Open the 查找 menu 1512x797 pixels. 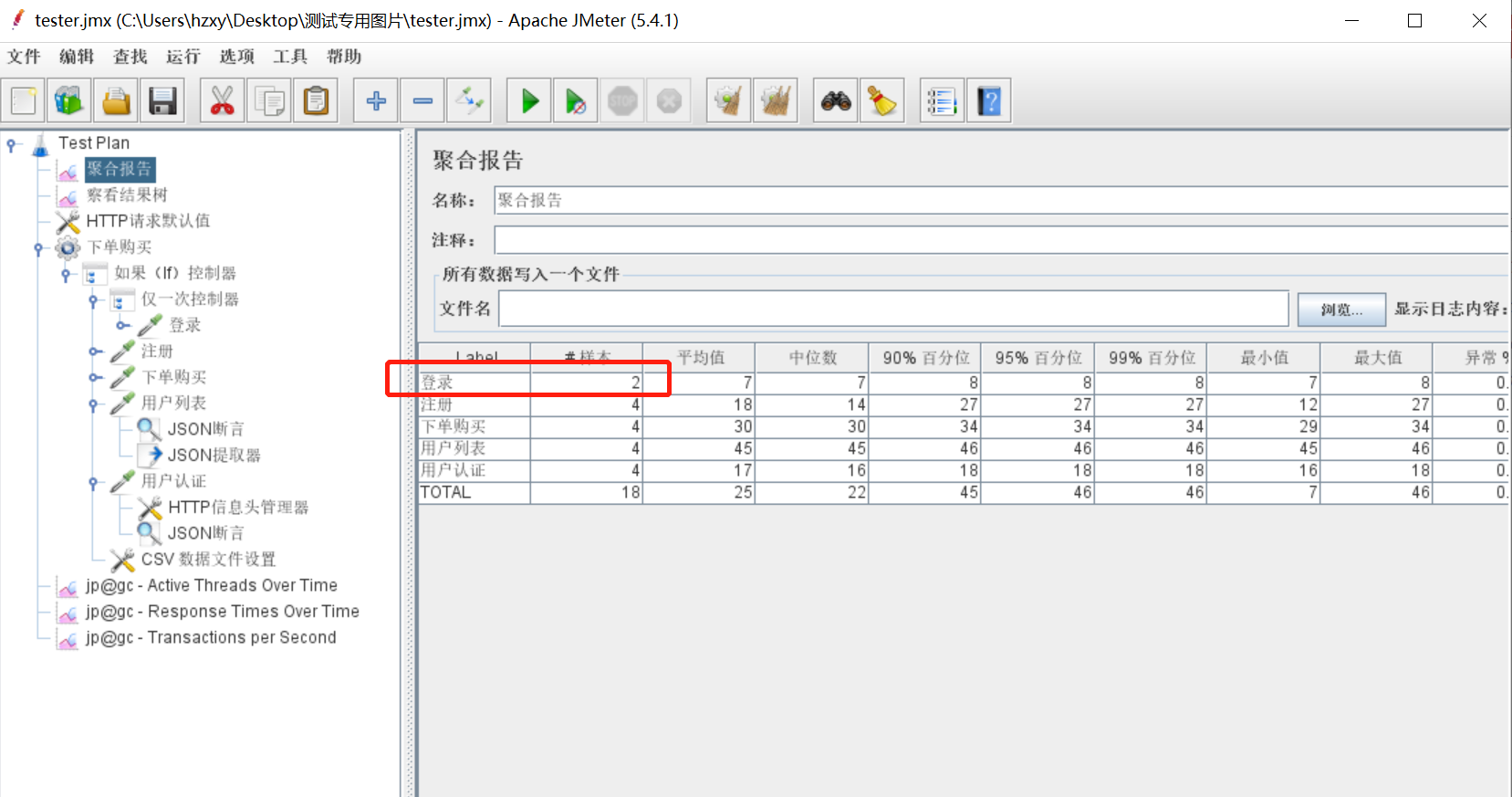130,57
